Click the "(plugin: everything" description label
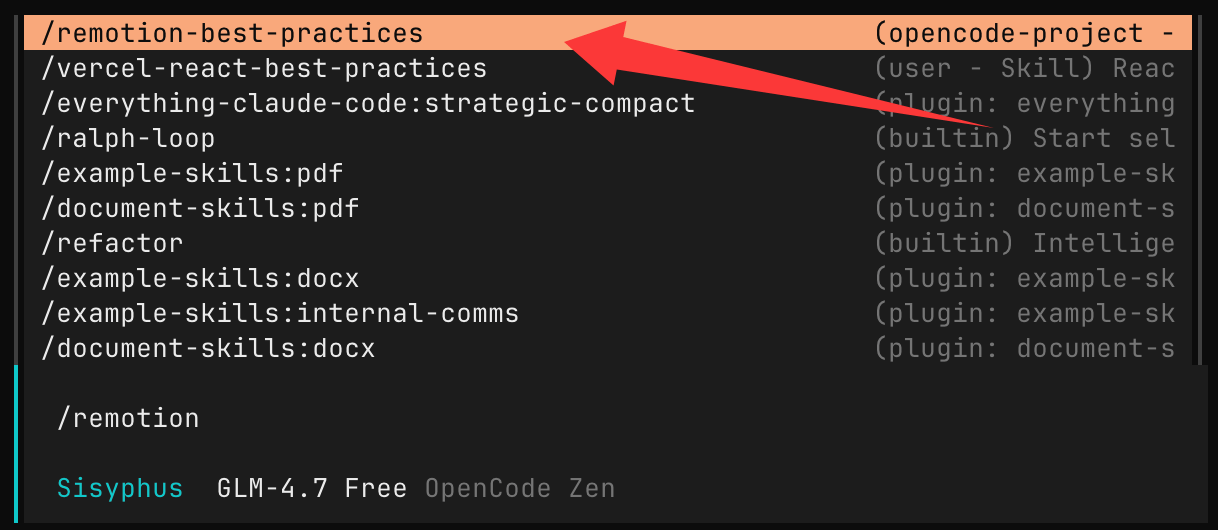The width and height of the screenshot is (1218, 530). point(1024,104)
